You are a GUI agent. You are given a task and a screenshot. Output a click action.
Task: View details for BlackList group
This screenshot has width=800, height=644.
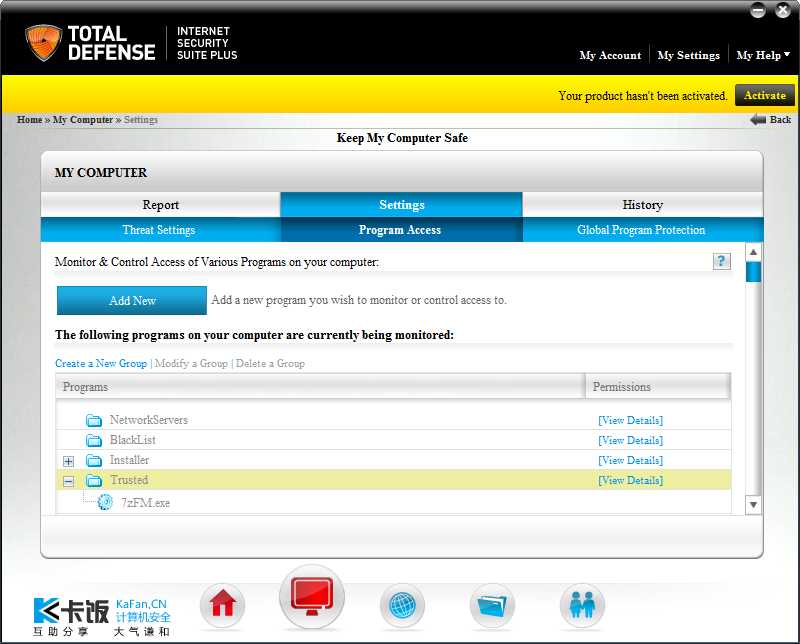coord(631,440)
